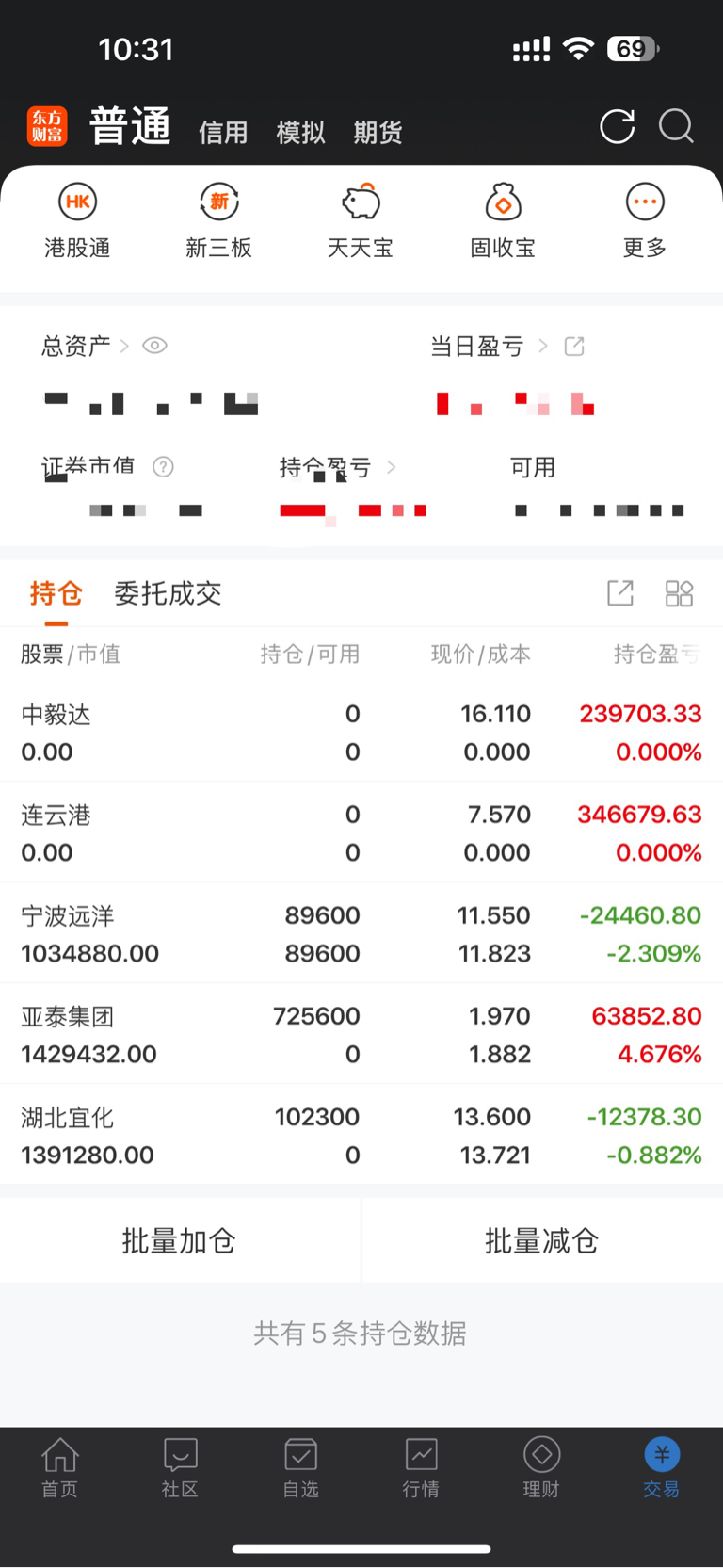Screen dimensions: 723x1568
Task: Open 连云港 holding row
Action: tap(361, 832)
